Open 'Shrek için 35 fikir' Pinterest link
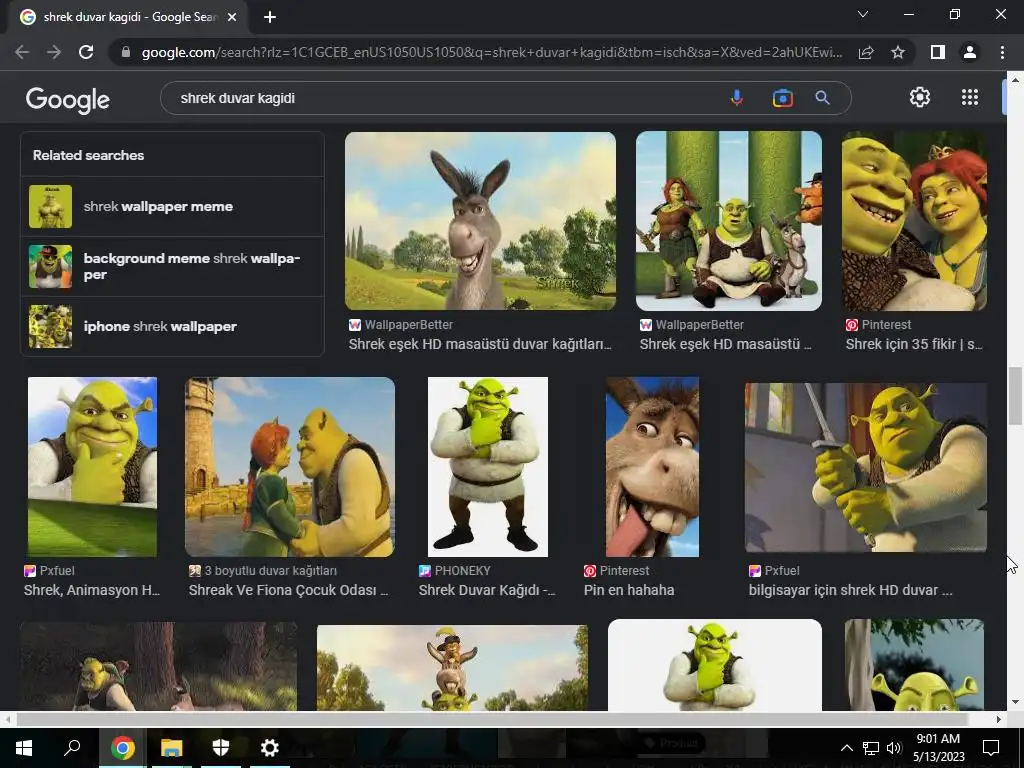Image resolution: width=1024 pixels, height=768 pixels. click(914, 344)
